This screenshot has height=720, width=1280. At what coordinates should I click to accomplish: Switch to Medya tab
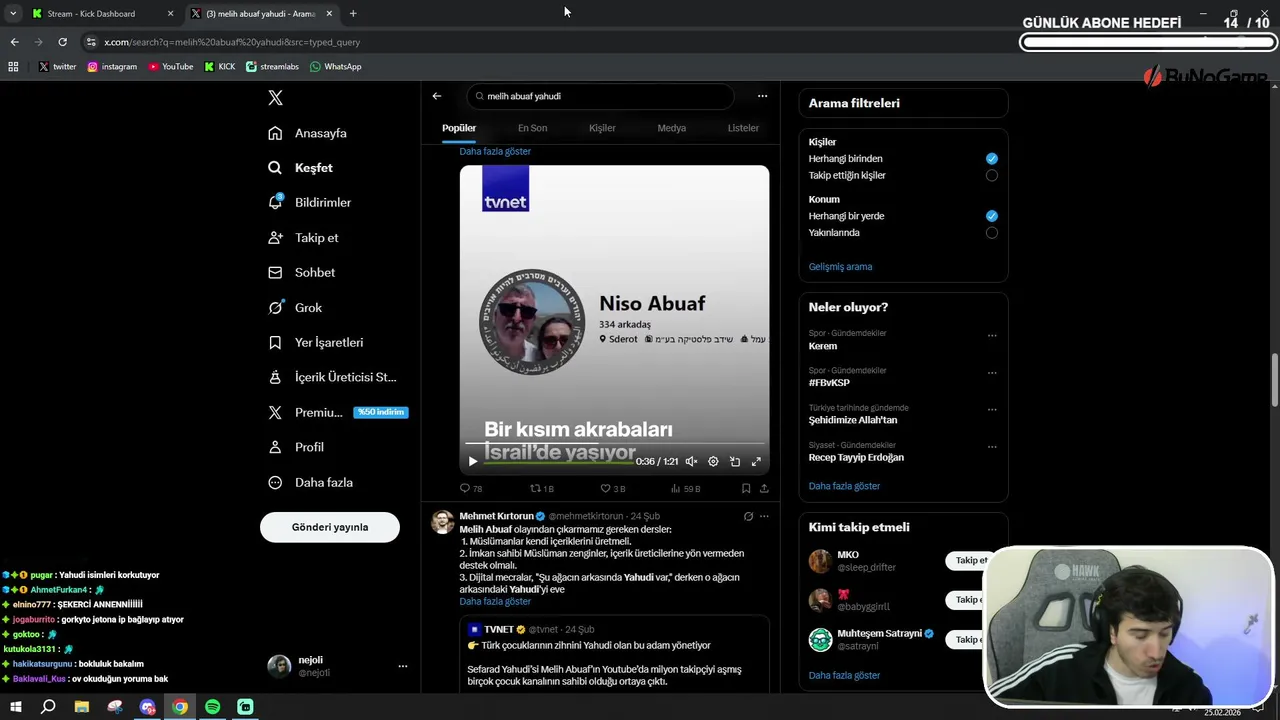(x=671, y=128)
